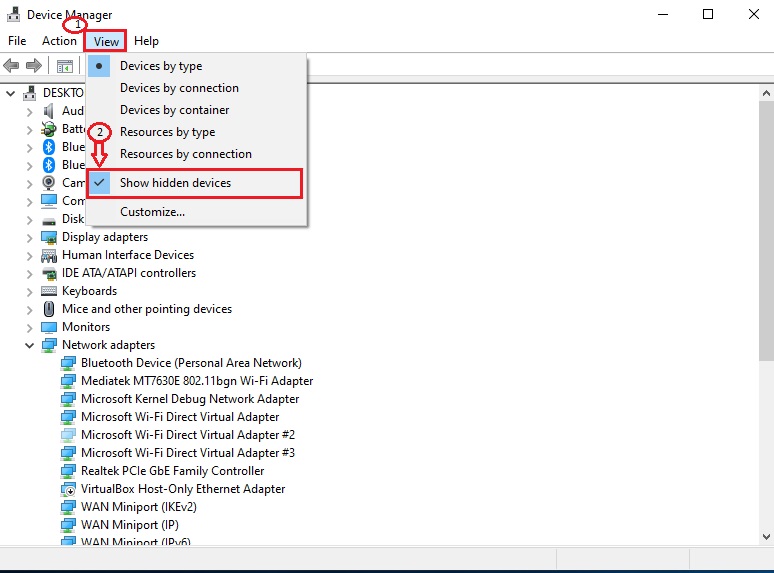Open the Action menu

point(59,41)
